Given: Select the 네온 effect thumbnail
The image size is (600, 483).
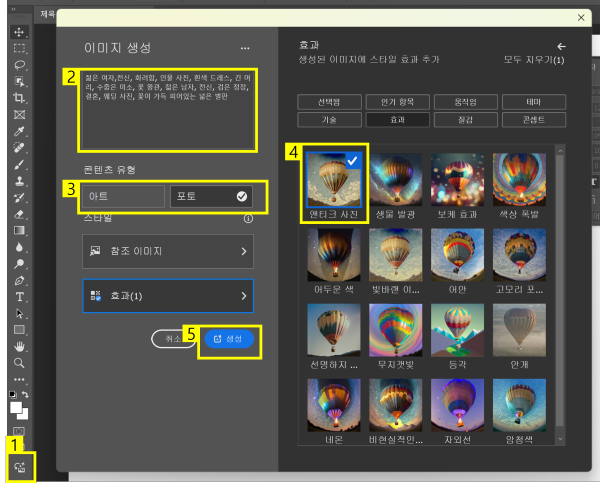Looking at the screenshot, I should (334, 405).
